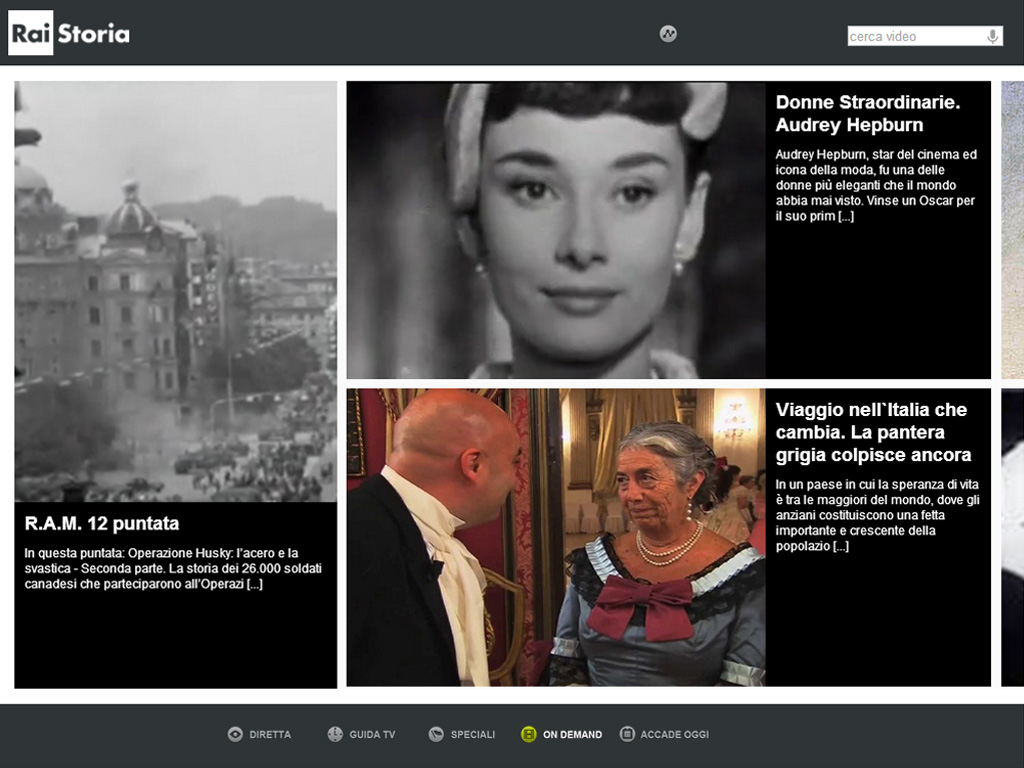
Task: Click the Rai Storia logo
Action: [69, 33]
